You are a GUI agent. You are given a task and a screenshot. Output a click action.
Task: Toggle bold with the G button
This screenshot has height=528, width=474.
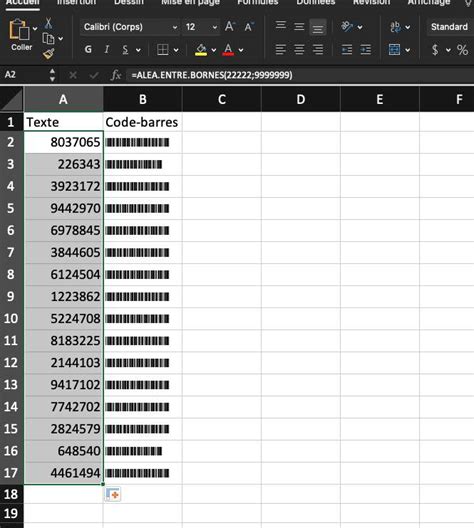pos(88,50)
